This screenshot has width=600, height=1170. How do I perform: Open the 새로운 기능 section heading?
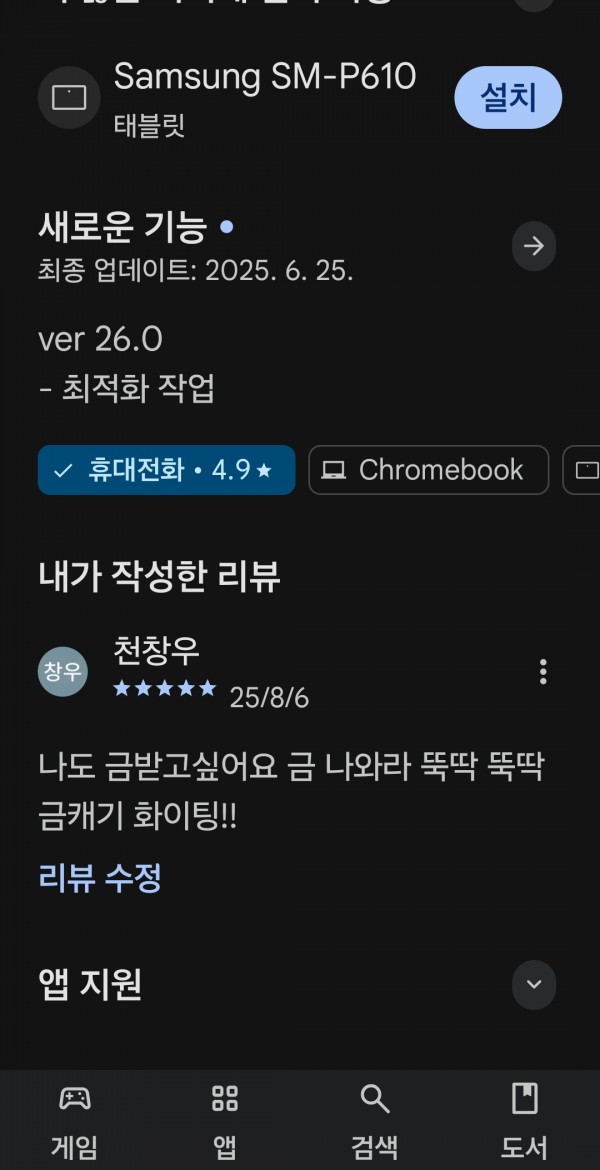click(x=122, y=228)
